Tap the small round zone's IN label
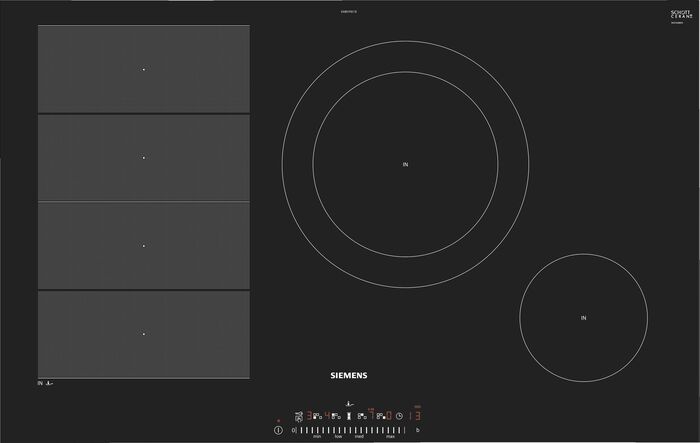Image resolution: width=700 pixels, height=443 pixels. click(x=583, y=318)
